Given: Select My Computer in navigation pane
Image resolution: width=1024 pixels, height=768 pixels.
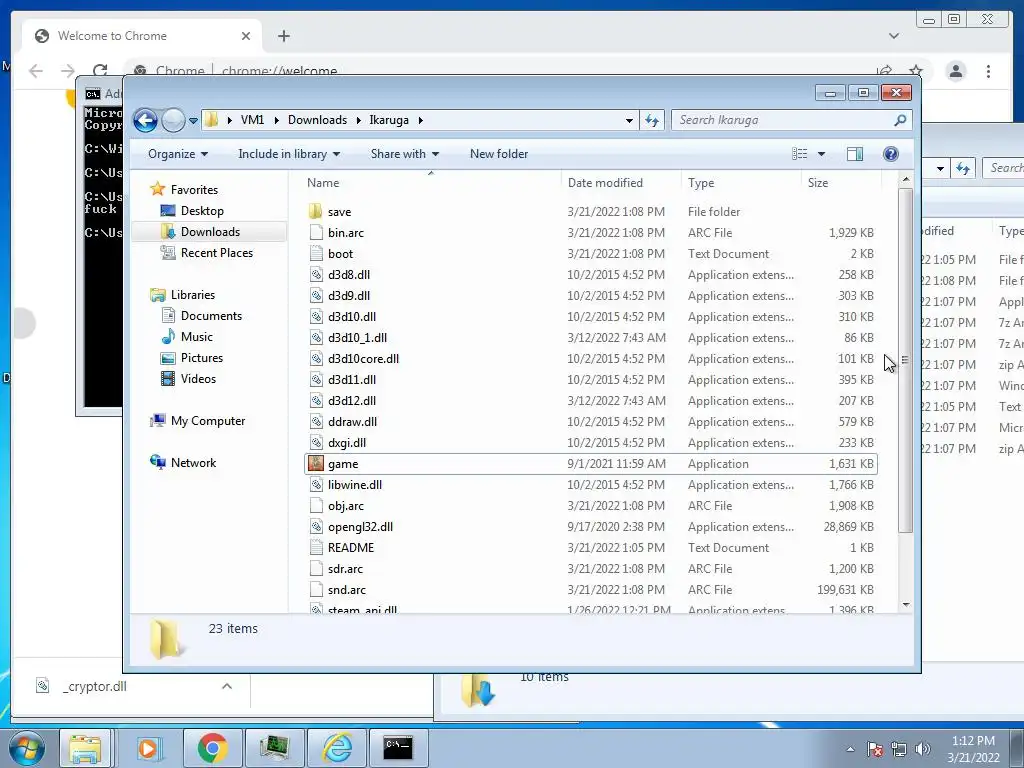Looking at the screenshot, I should coord(208,421).
